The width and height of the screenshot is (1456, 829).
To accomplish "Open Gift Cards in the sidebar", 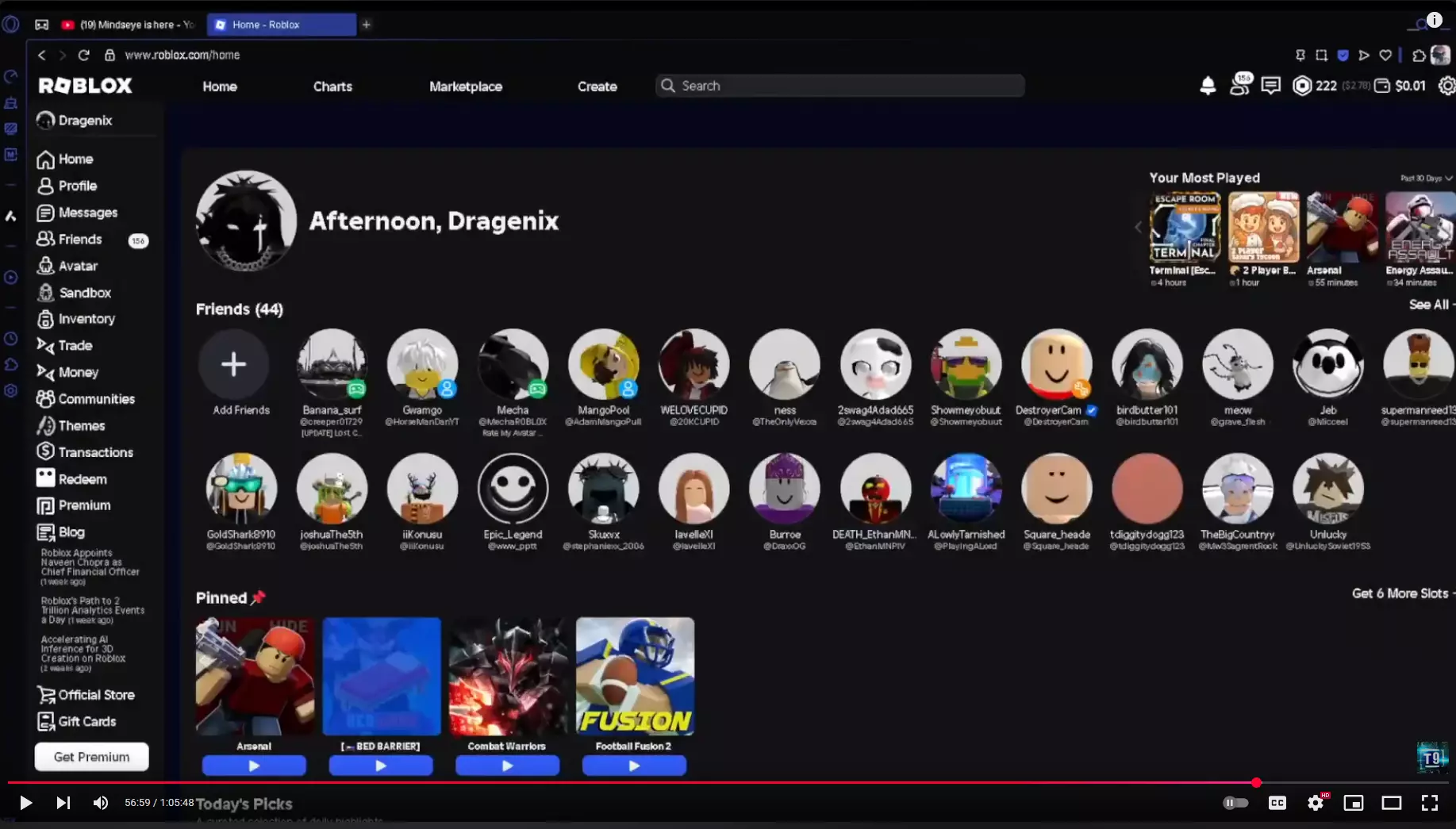I will [76, 721].
